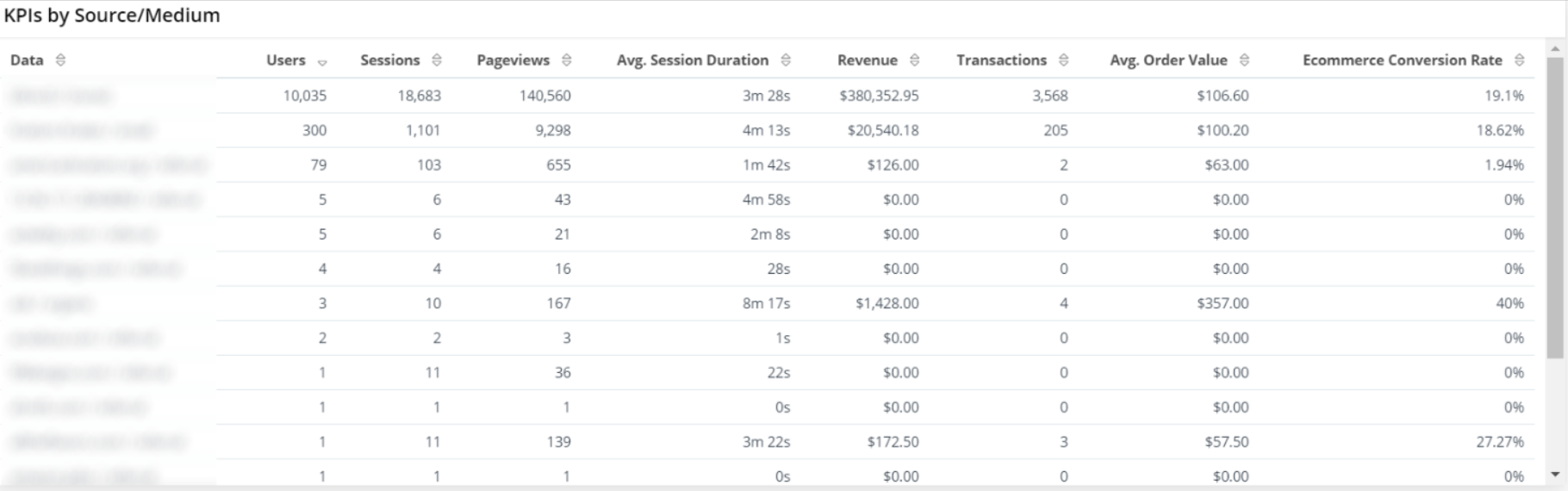Click Avg. Order Value header label

[1168, 60]
